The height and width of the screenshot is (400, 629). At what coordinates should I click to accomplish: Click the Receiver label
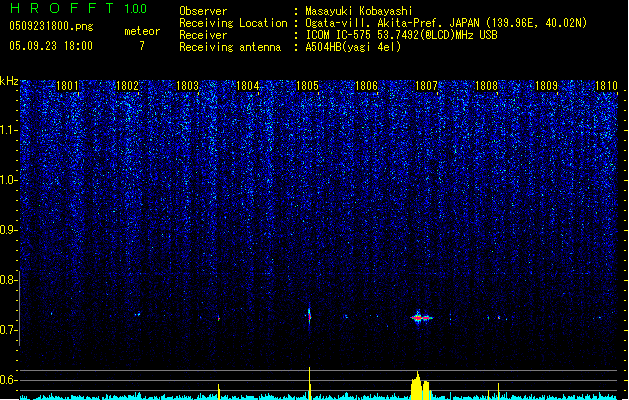tap(203, 35)
